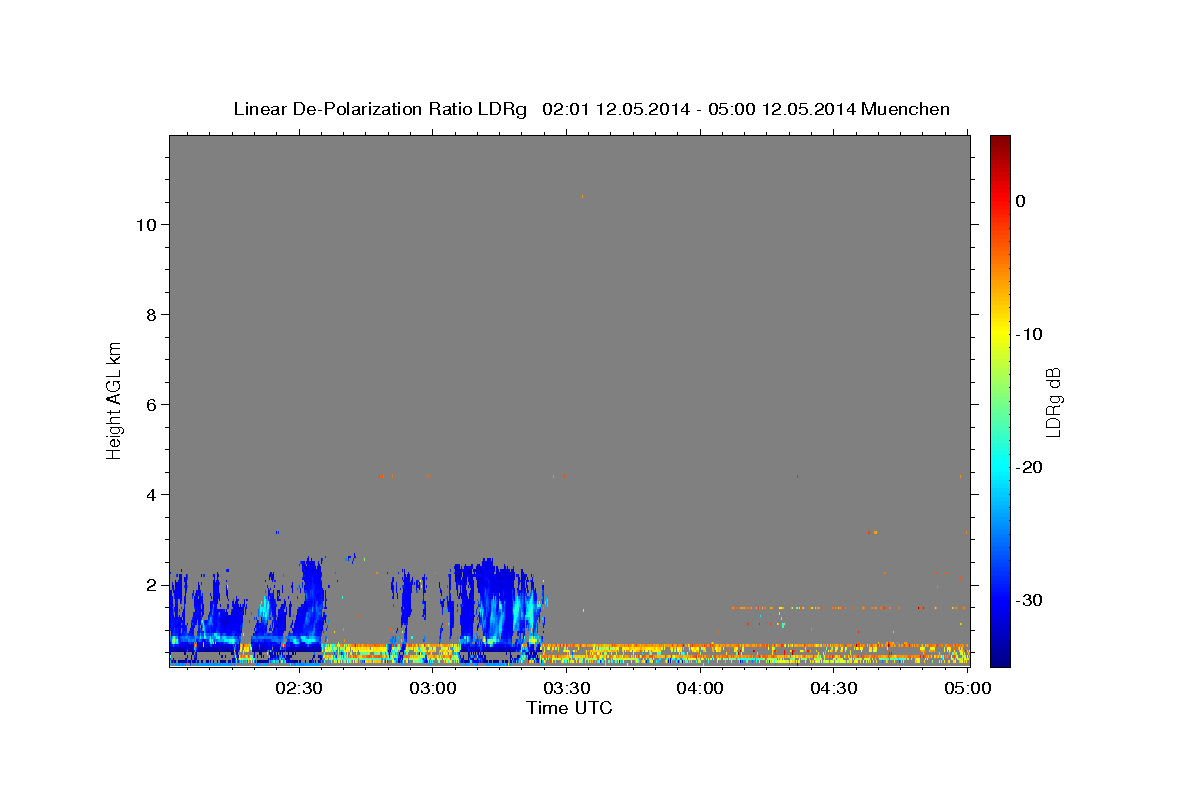Click the colorbar value -20
The width and height of the screenshot is (1200, 800).
point(1030,467)
